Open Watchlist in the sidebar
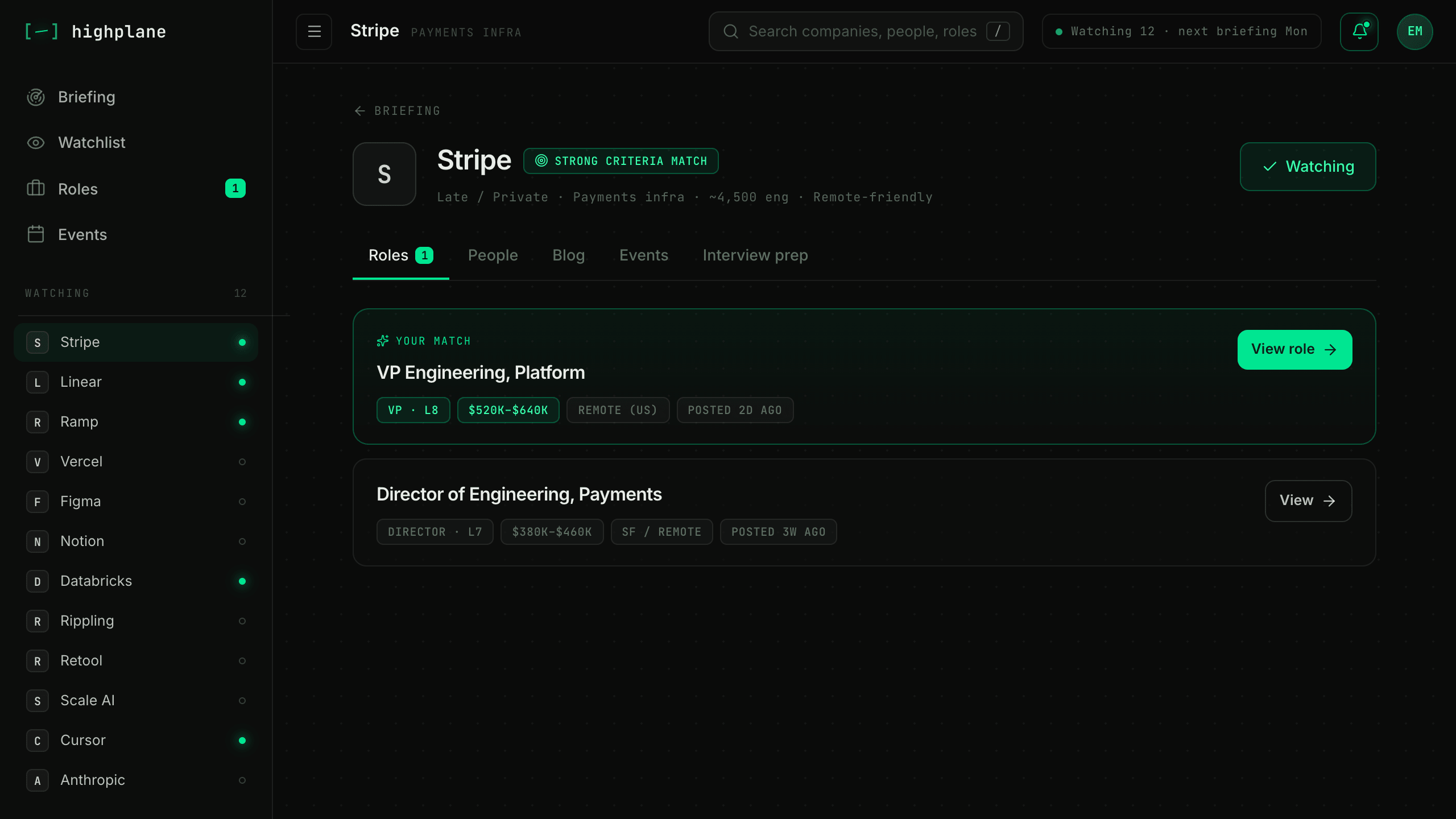The height and width of the screenshot is (819, 1456). pyautogui.click(x=136, y=143)
